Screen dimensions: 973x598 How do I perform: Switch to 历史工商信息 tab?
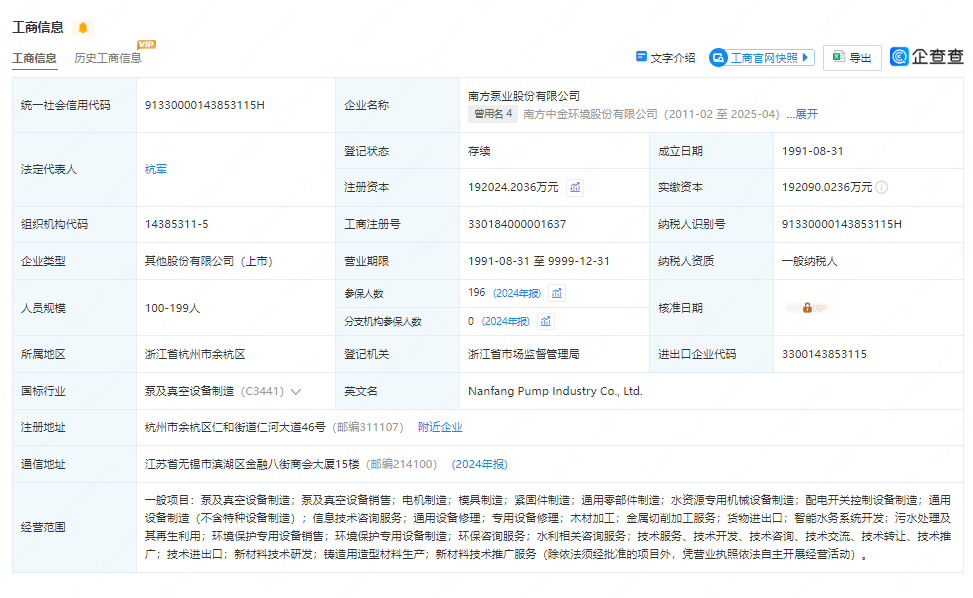[107, 58]
